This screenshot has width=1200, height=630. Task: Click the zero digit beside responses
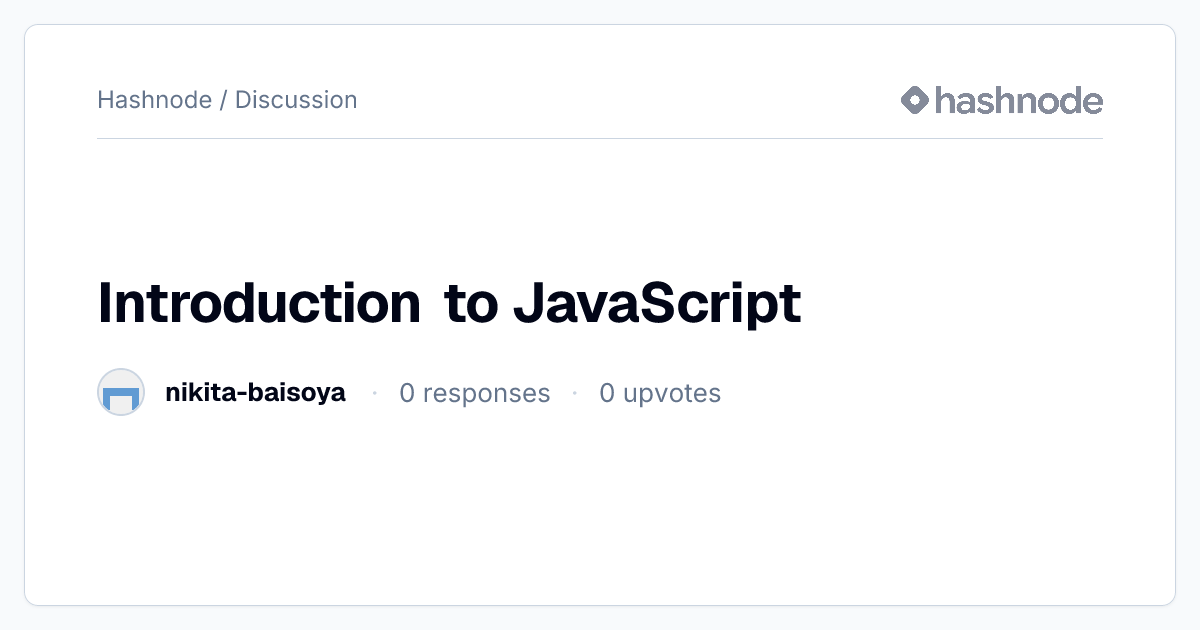[407, 393]
